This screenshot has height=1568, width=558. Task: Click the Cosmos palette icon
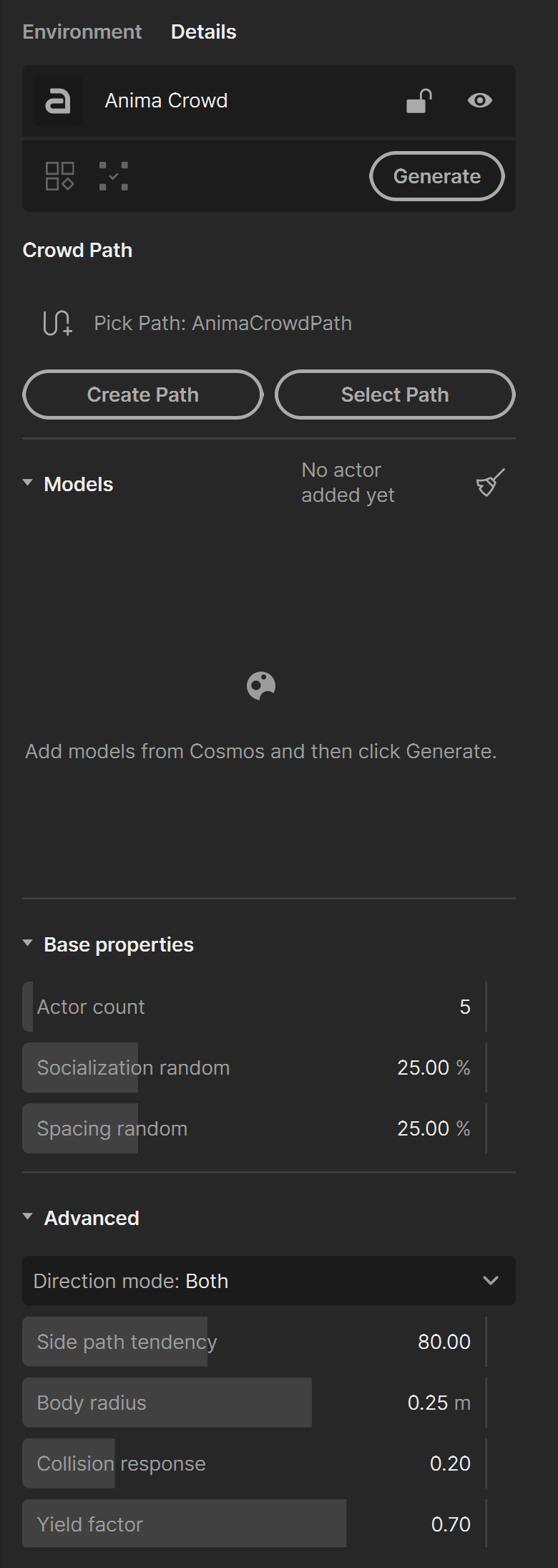[261, 686]
